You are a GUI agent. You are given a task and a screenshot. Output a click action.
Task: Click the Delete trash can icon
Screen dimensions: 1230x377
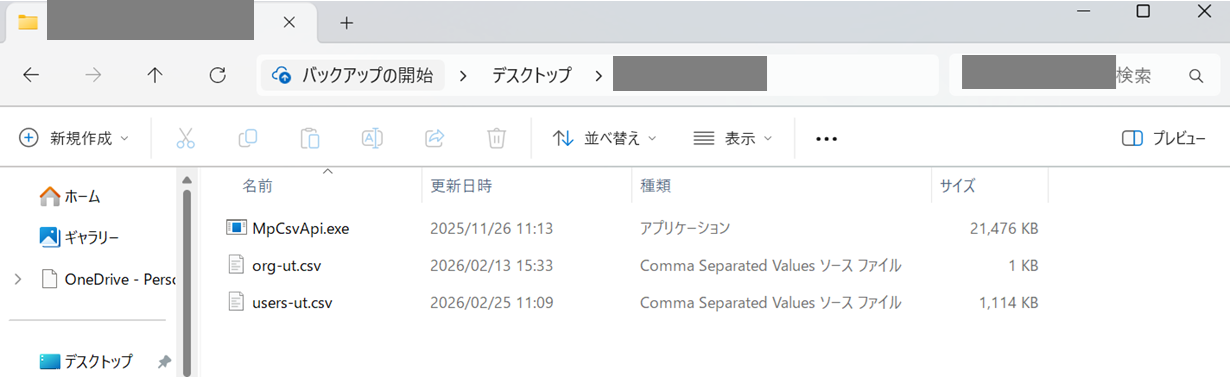coord(497,138)
